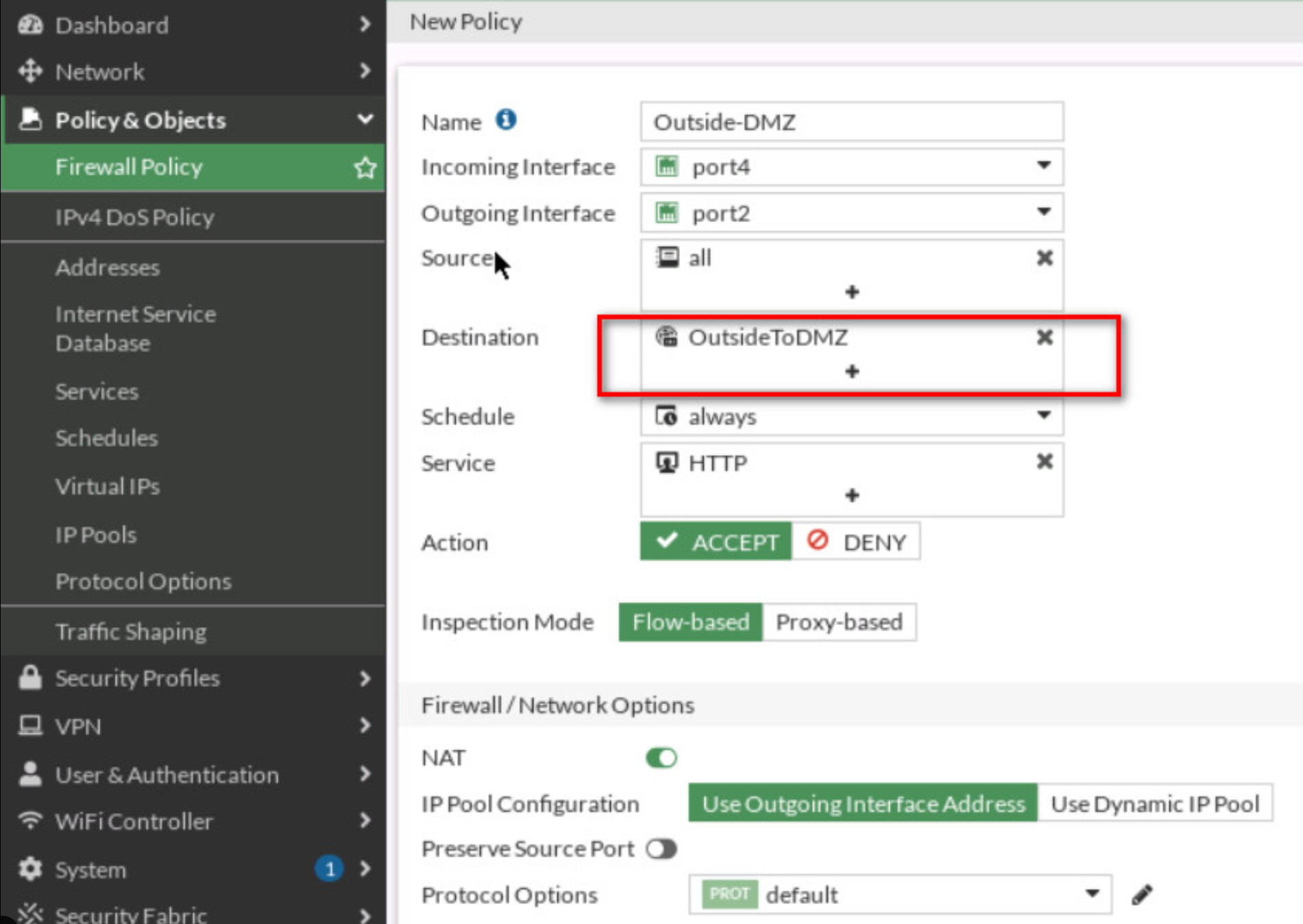Edit Protocol Options with the pencil icon
Screen dimensions: 1303x924
pyautogui.click(x=1141, y=895)
